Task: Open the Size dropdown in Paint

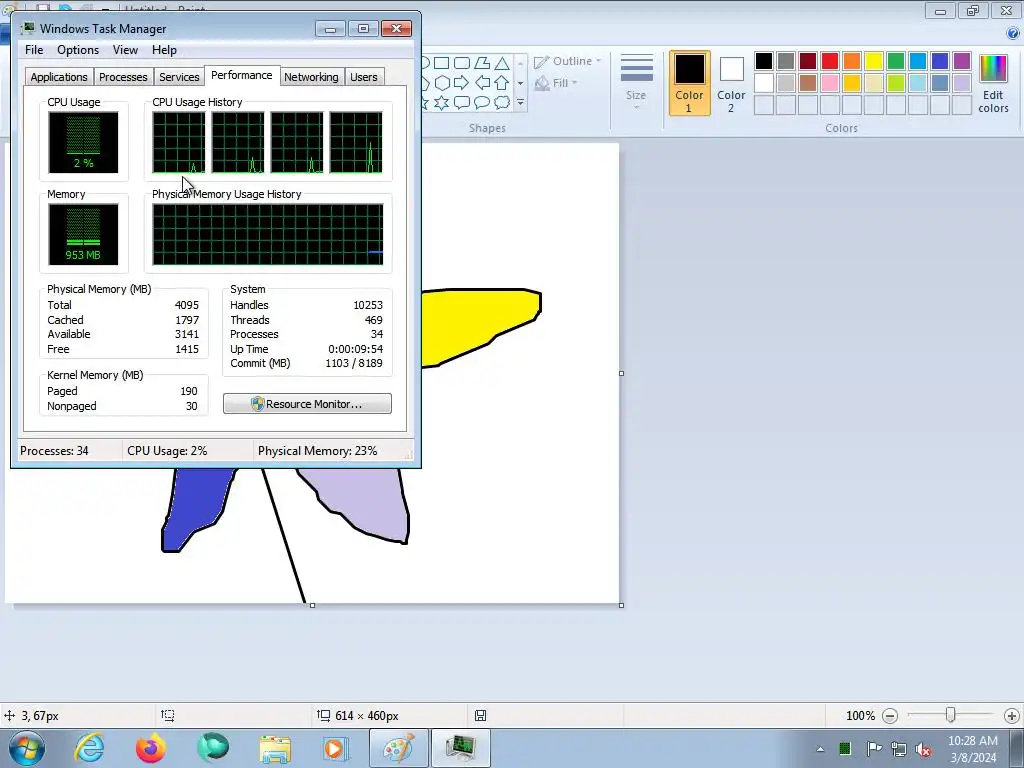Action: click(637, 82)
